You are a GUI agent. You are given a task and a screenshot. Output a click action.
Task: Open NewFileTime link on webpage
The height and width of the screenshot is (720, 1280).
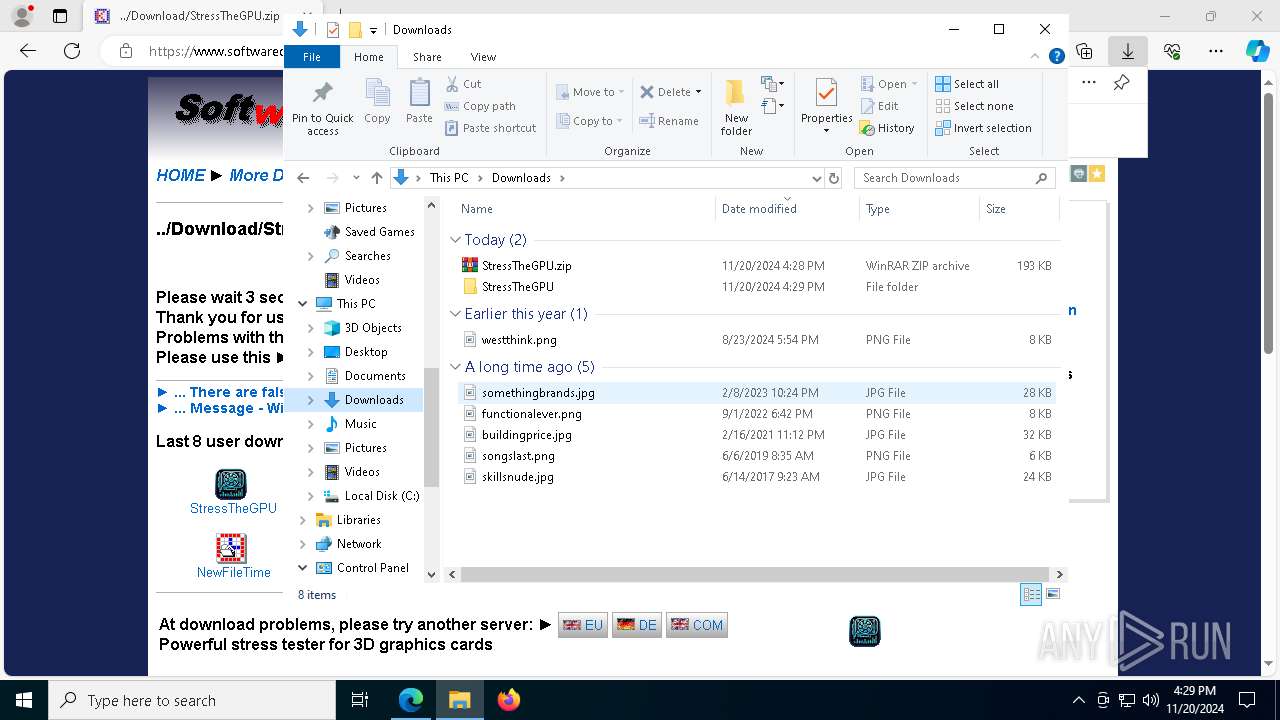(x=233, y=573)
